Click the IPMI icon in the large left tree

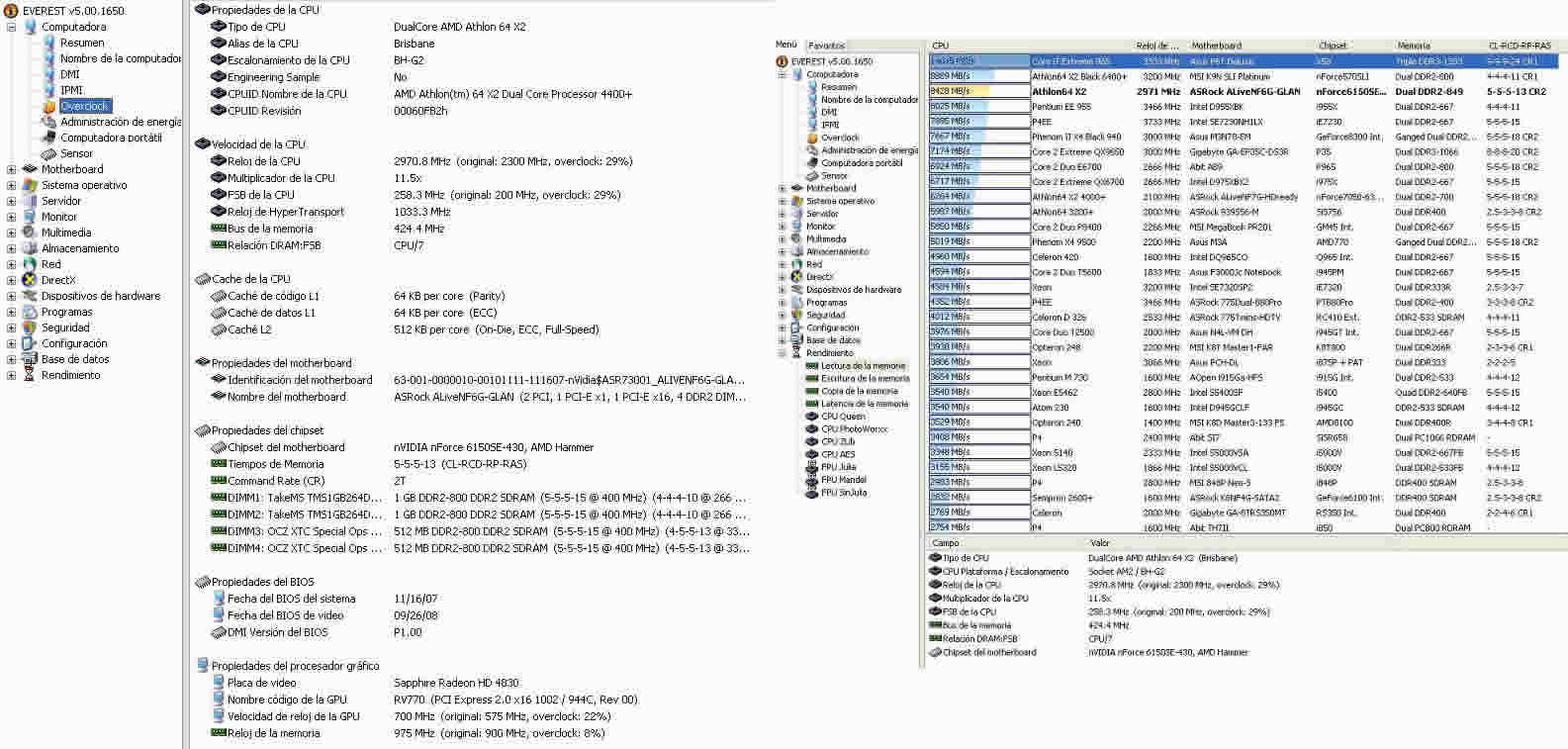[48, 90]
